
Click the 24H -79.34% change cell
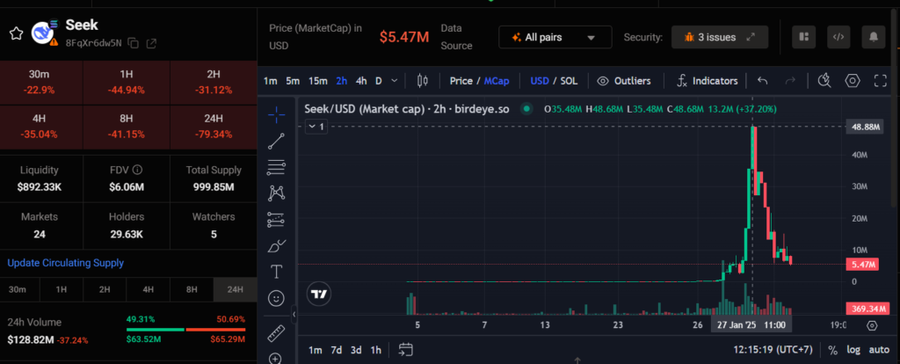(214, 126)
